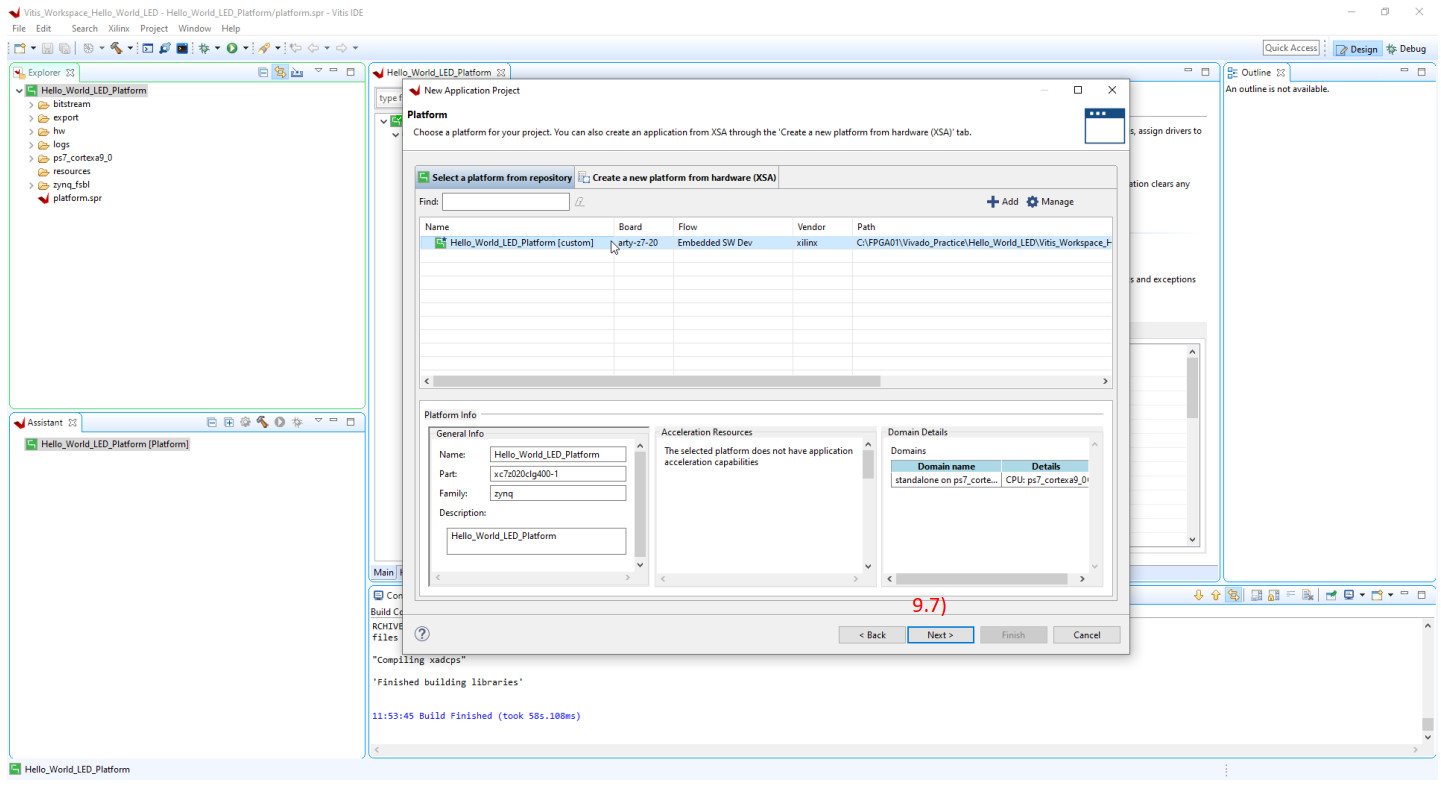Click the Part field 'xc7z020clg400-1'

(558, 474)
